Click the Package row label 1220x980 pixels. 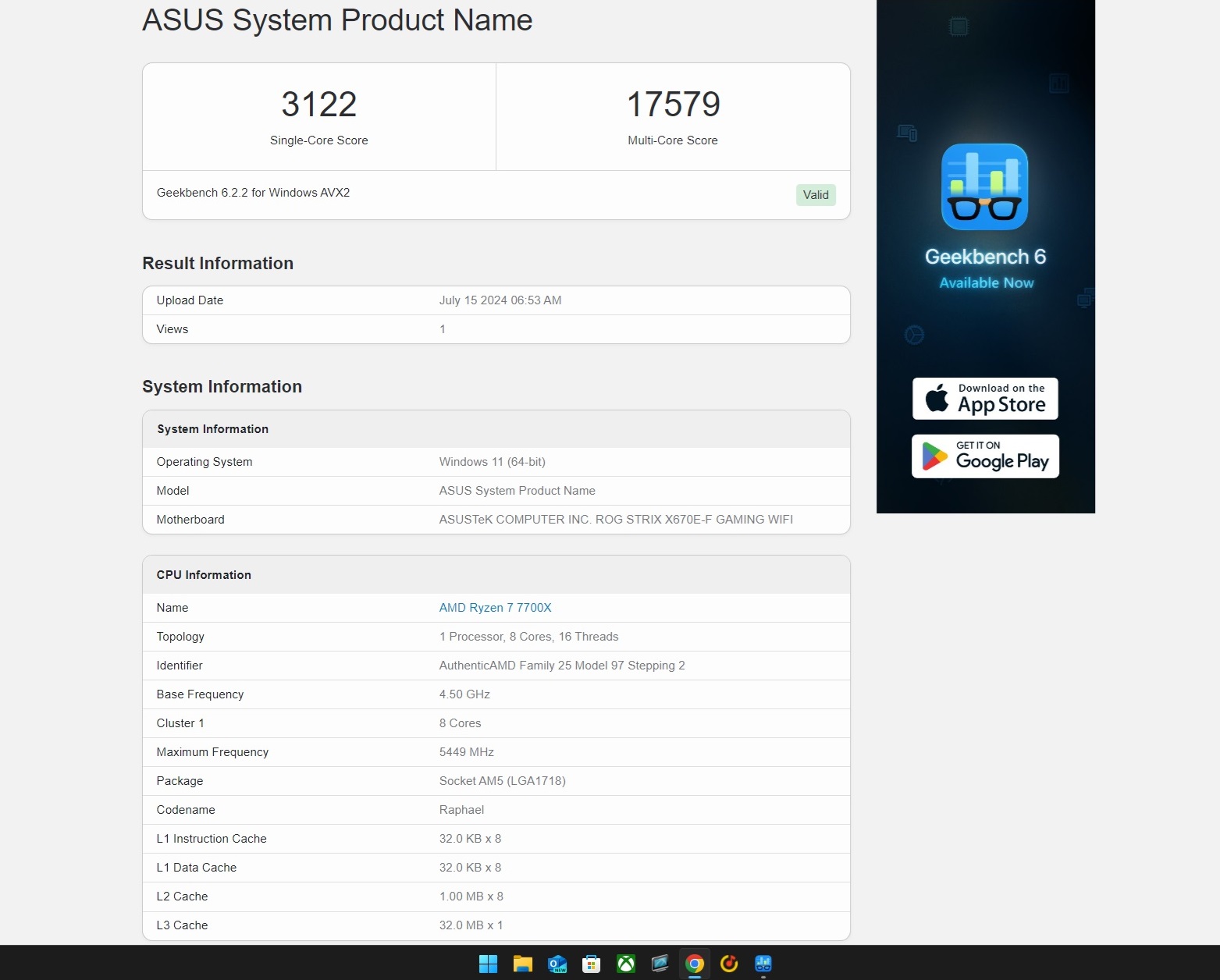pyautogui.click(x=180, y=781)
